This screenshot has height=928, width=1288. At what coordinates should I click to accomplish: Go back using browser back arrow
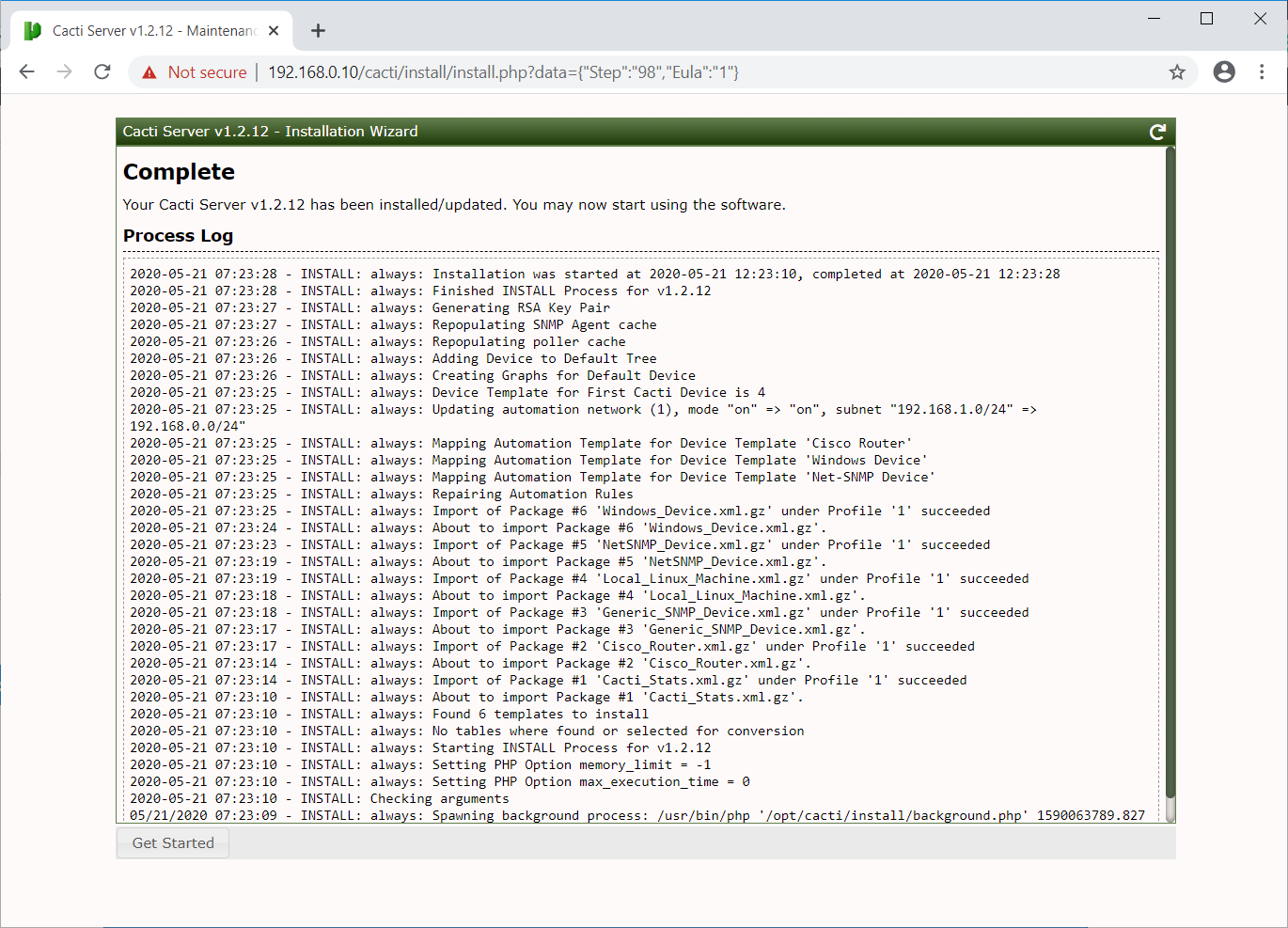point(27,72)
